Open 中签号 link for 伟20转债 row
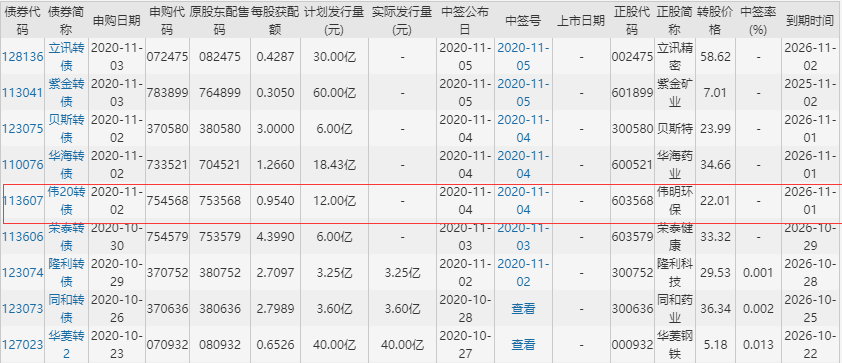 tap(523, 201)
